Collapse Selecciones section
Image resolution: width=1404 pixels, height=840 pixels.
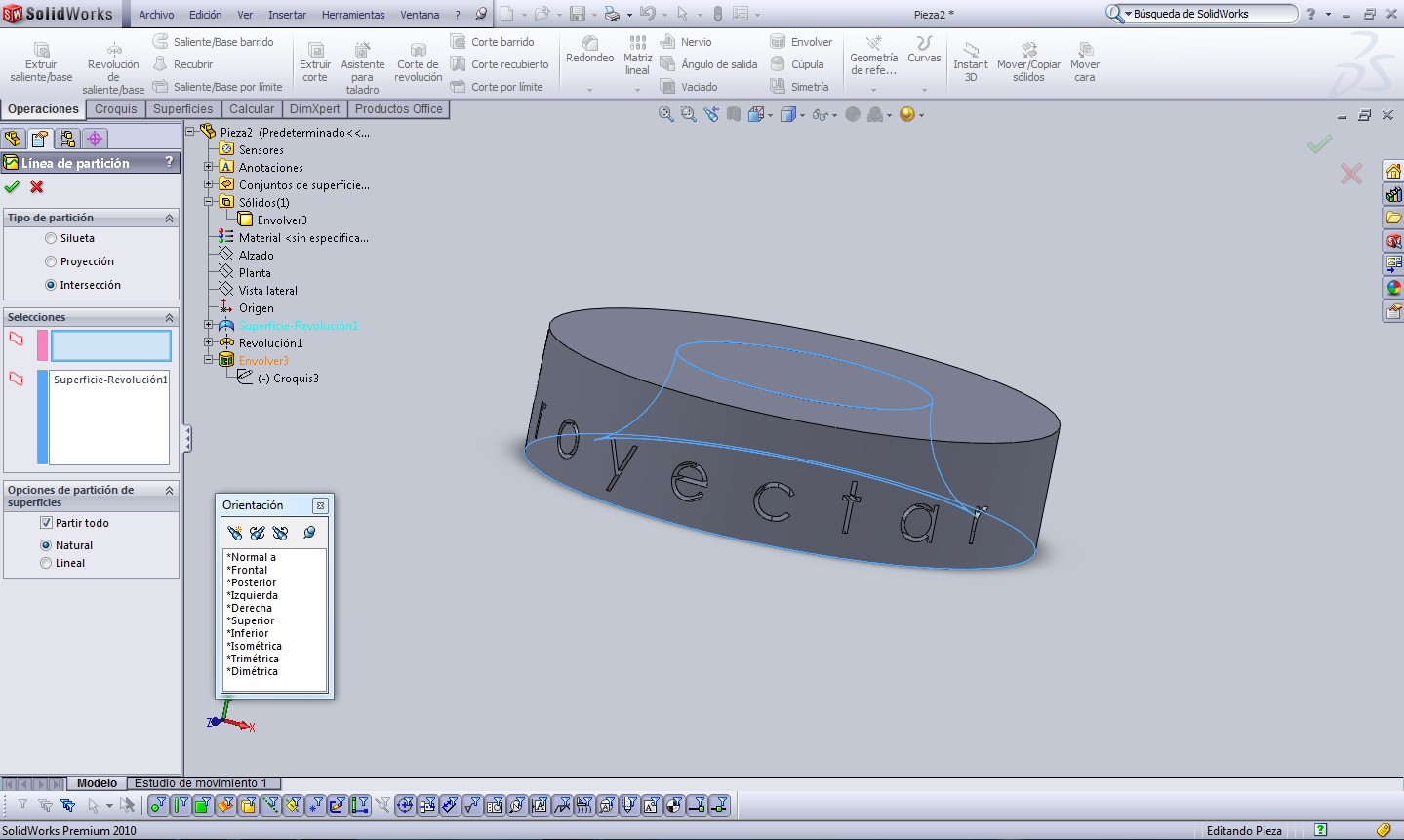[x=169, y=318]
